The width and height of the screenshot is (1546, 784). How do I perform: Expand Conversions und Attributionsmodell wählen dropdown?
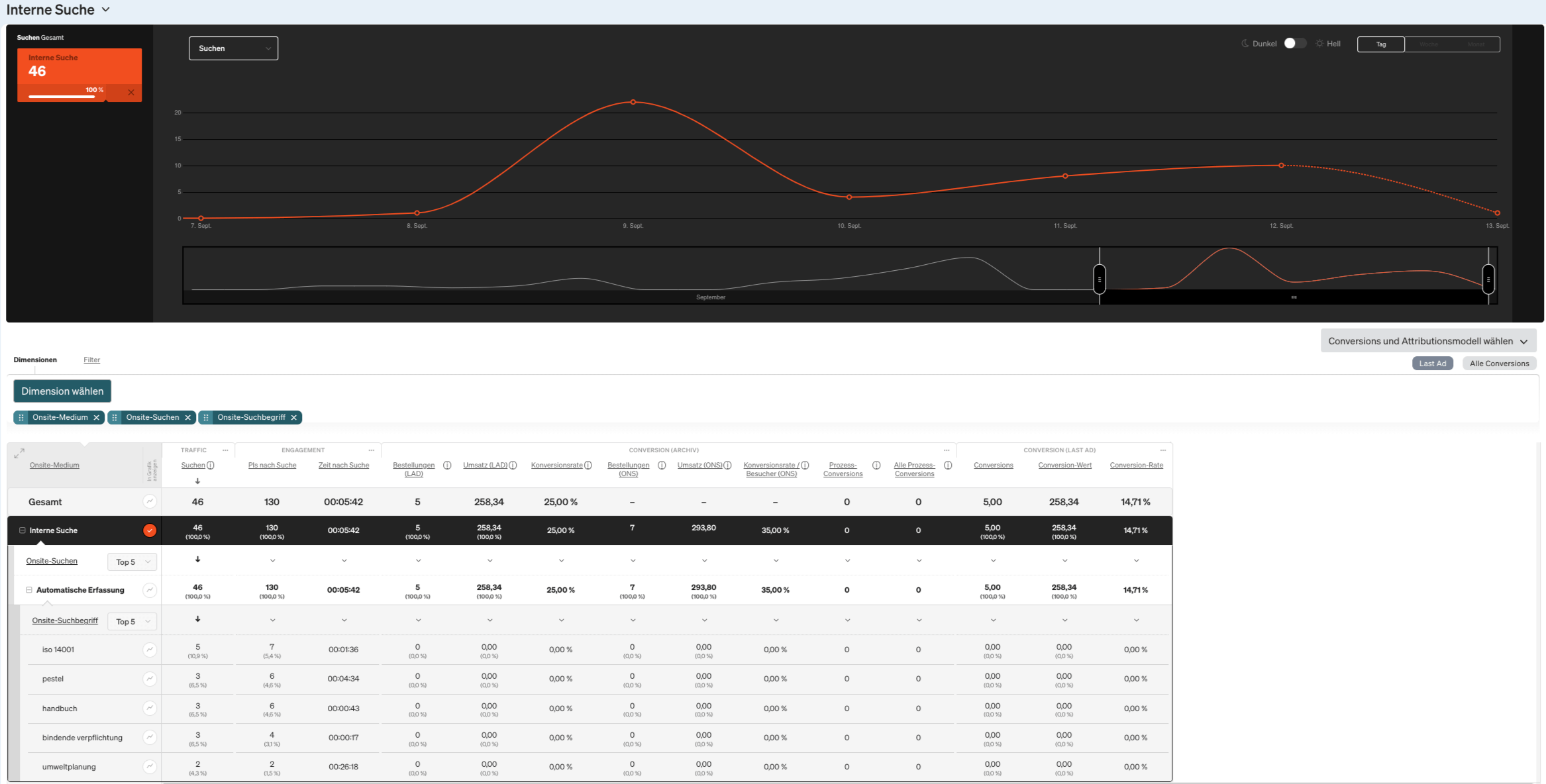(x=1428, y=341)
